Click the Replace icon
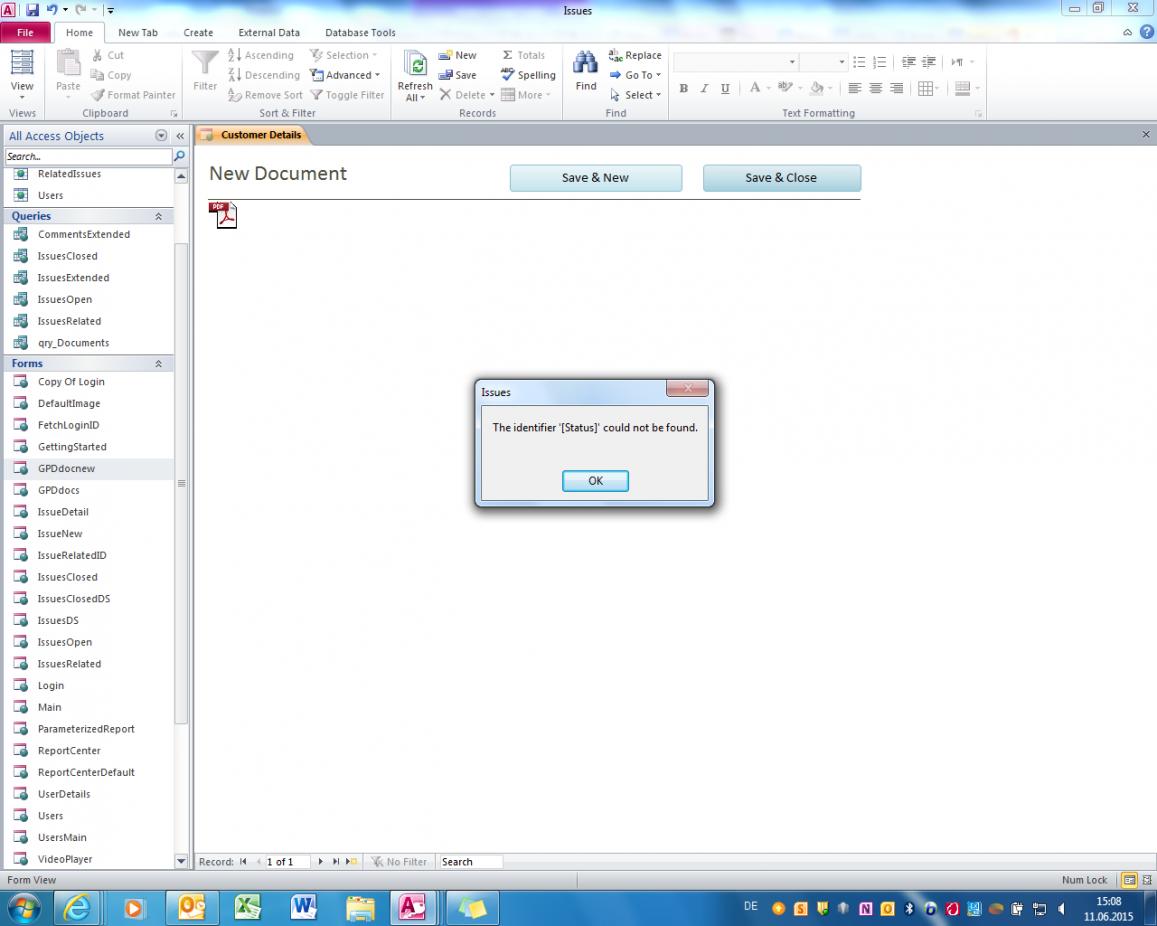Screen dimensions: 1157x926 click(x=615, y=55)
